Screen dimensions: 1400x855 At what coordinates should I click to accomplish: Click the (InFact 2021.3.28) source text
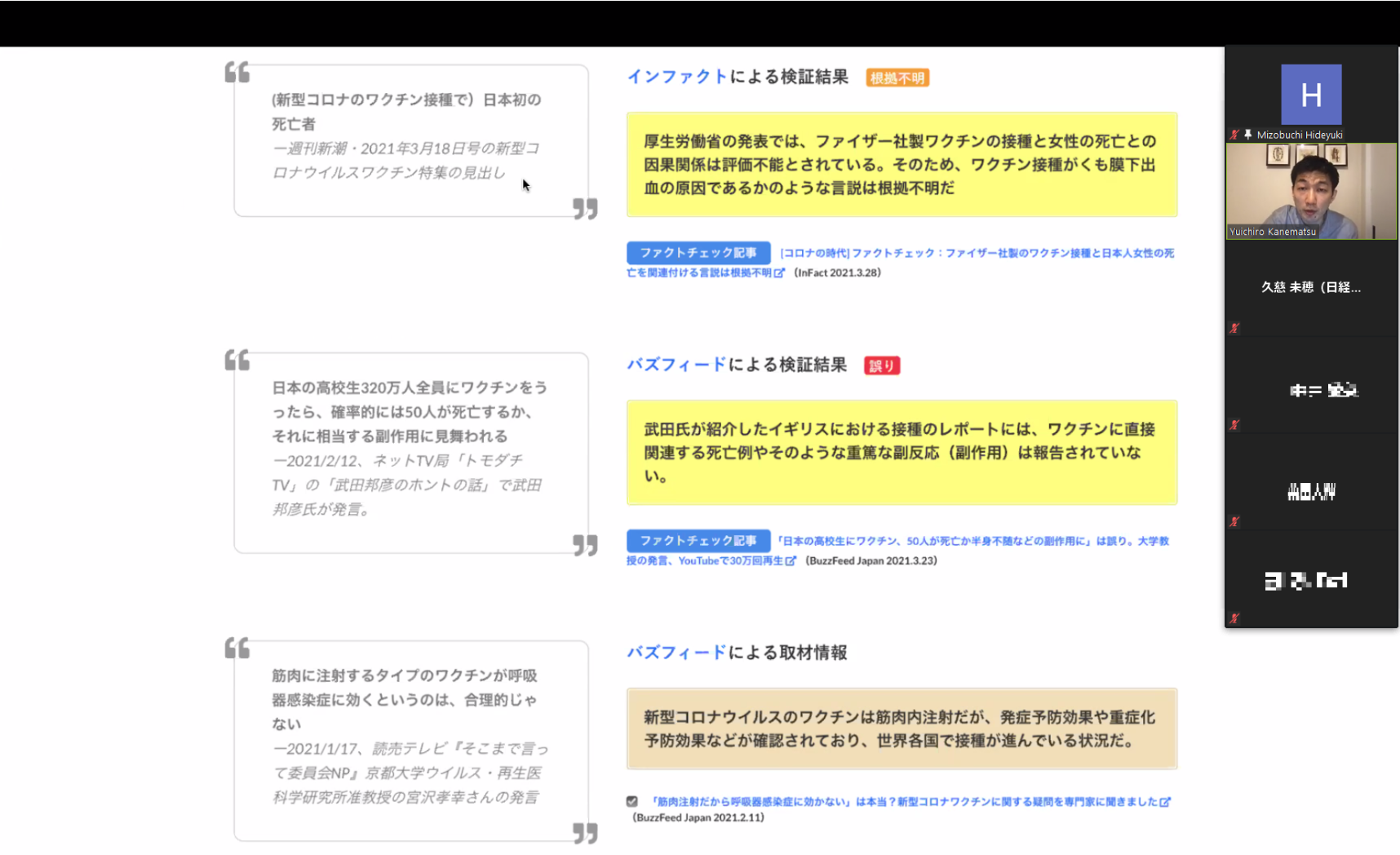click(x=837, y=273)
